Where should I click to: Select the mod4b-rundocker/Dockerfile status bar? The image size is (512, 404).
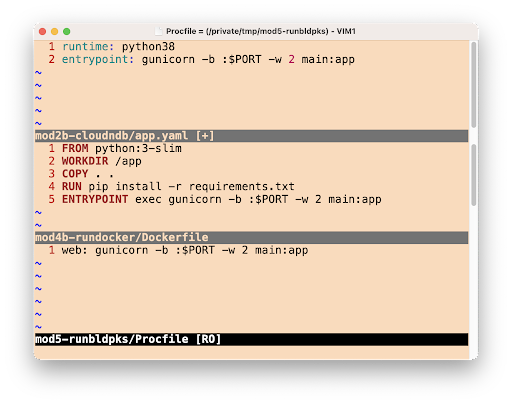tap(251, 238)
